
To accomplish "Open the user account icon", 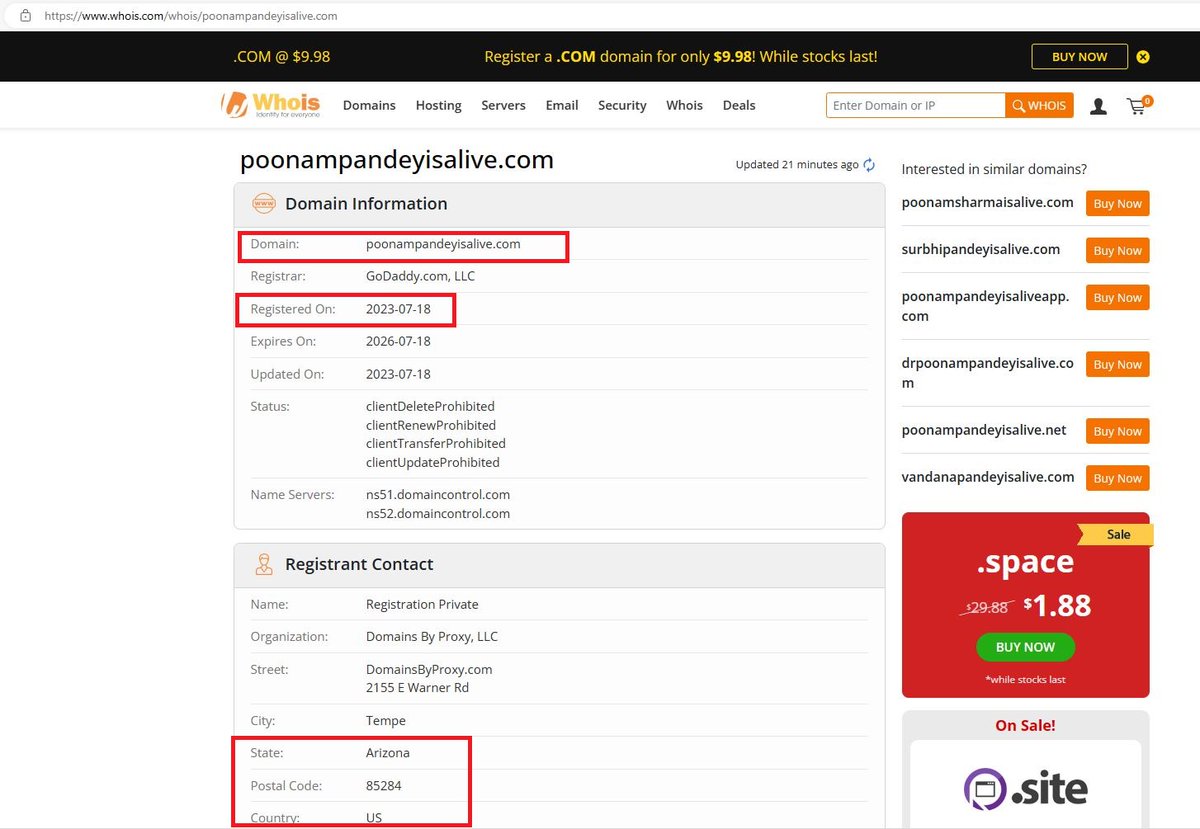I will click(1098, 106).
